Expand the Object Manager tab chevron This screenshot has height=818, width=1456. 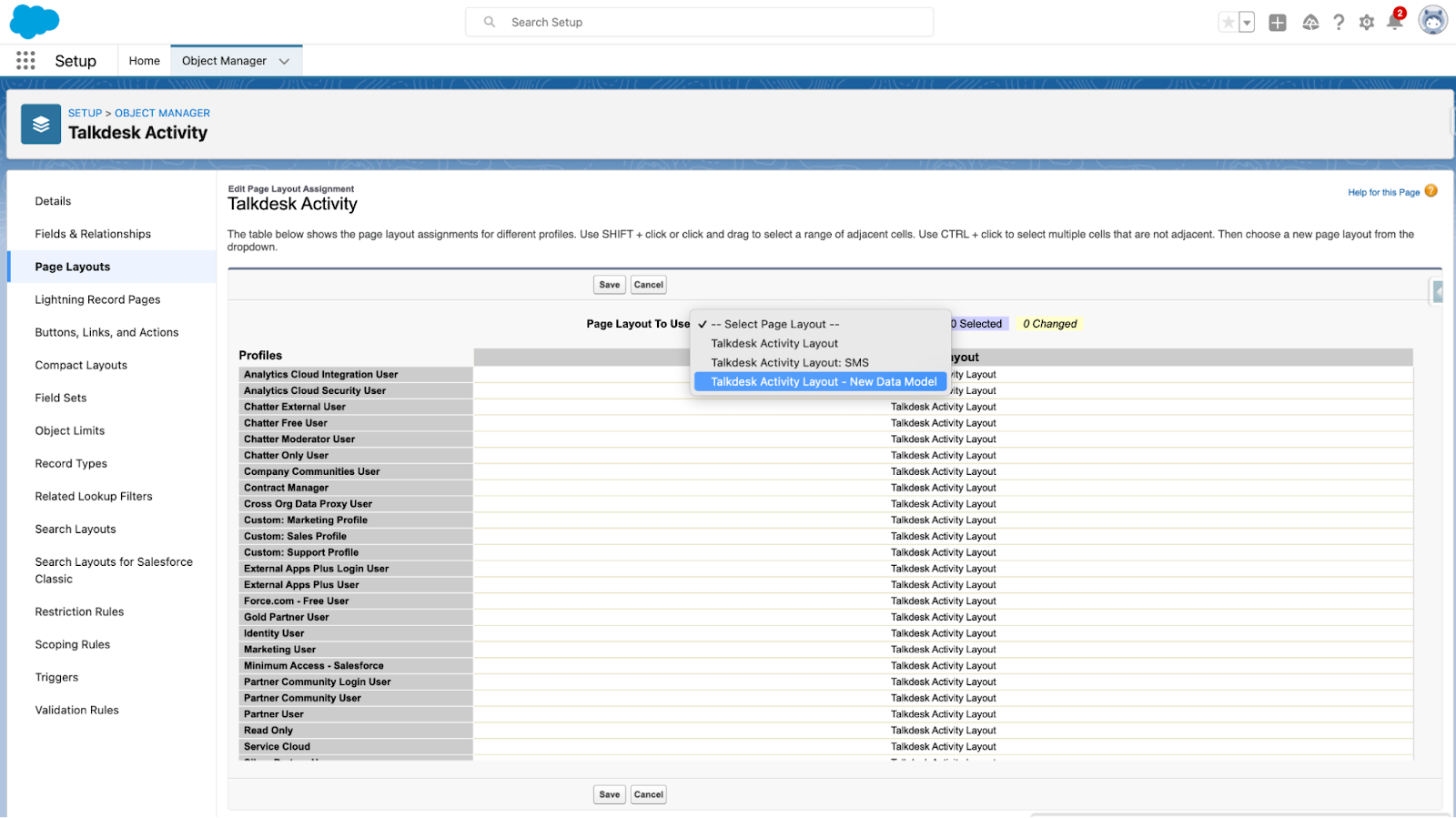284,61
